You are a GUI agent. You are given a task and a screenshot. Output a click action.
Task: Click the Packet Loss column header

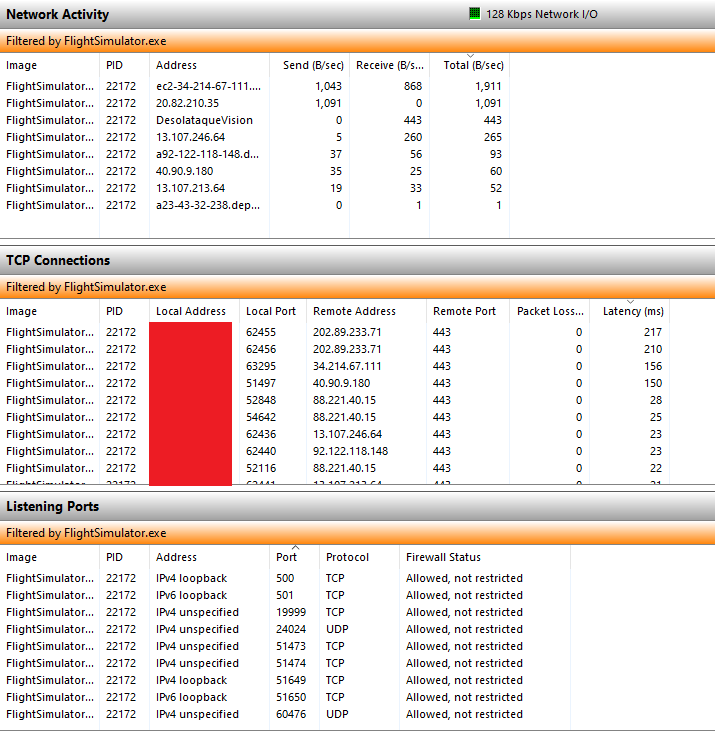tap(550, 311)
